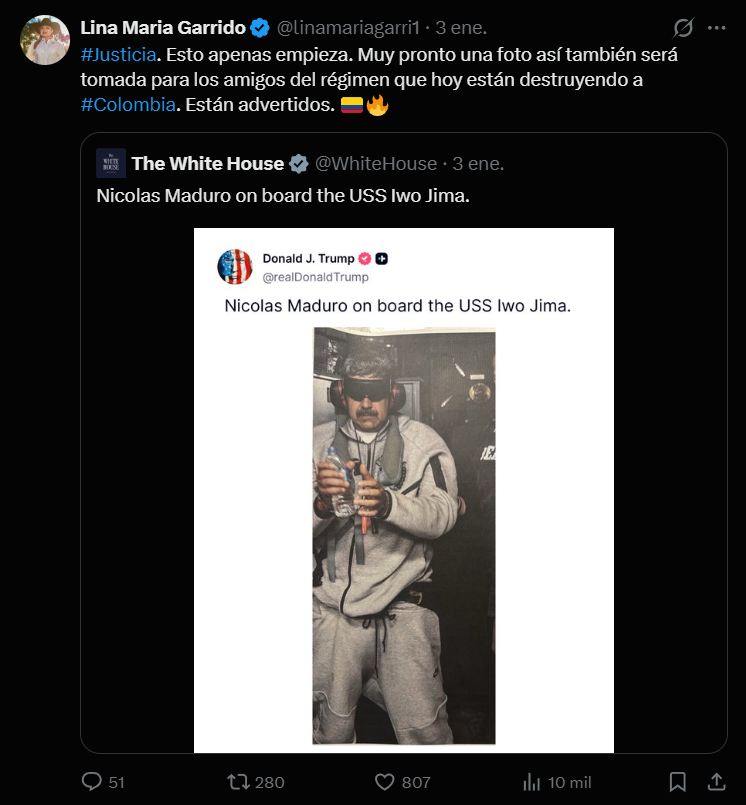Click the share upload icon
This screenshot has height=805, width=746.
(x=716, y=781)
